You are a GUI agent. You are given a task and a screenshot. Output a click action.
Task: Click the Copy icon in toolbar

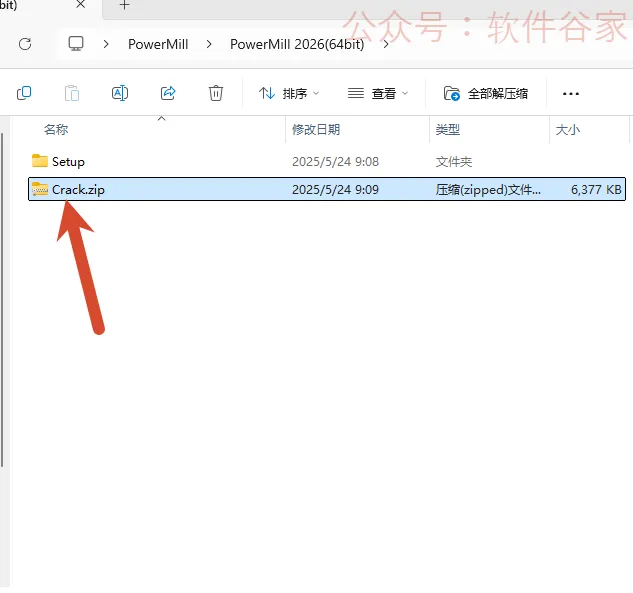pyautogui.click(x=24, y=93)
